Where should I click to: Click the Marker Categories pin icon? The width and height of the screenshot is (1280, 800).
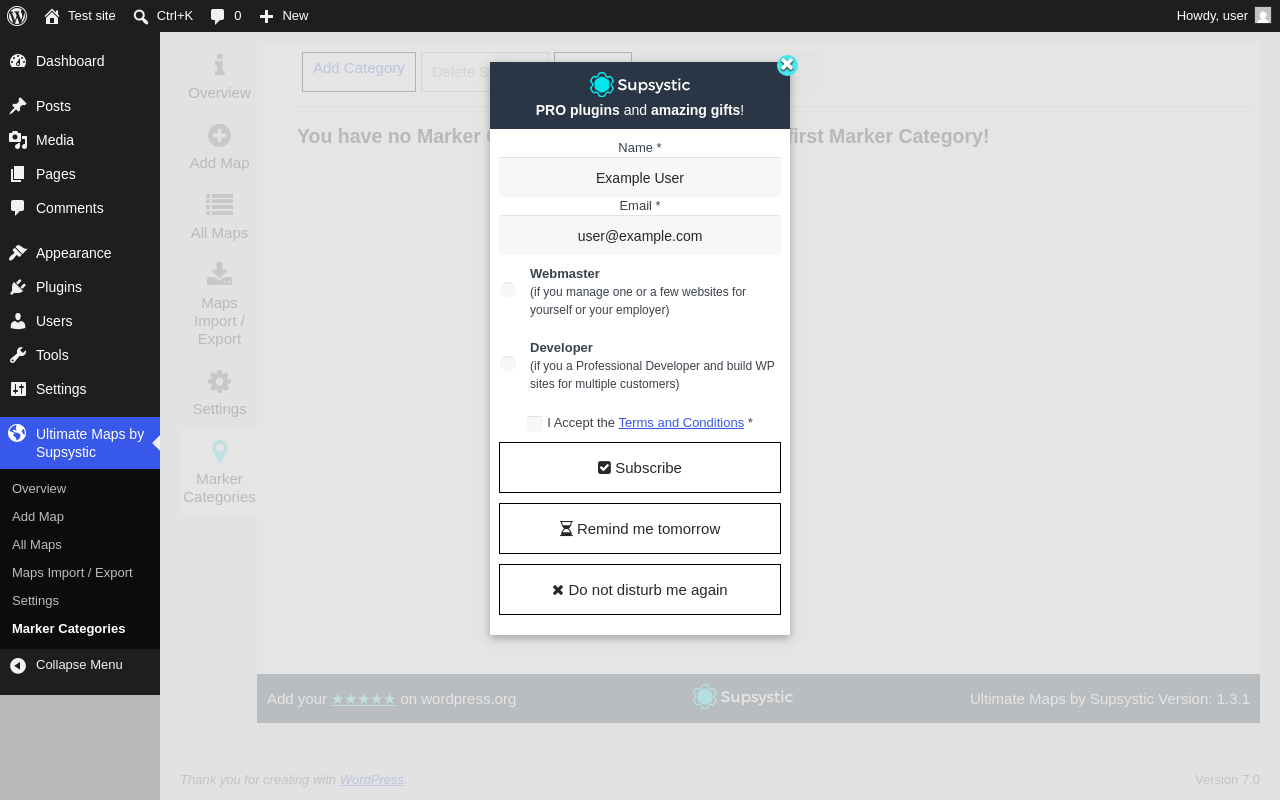click(x=219, y=451)
